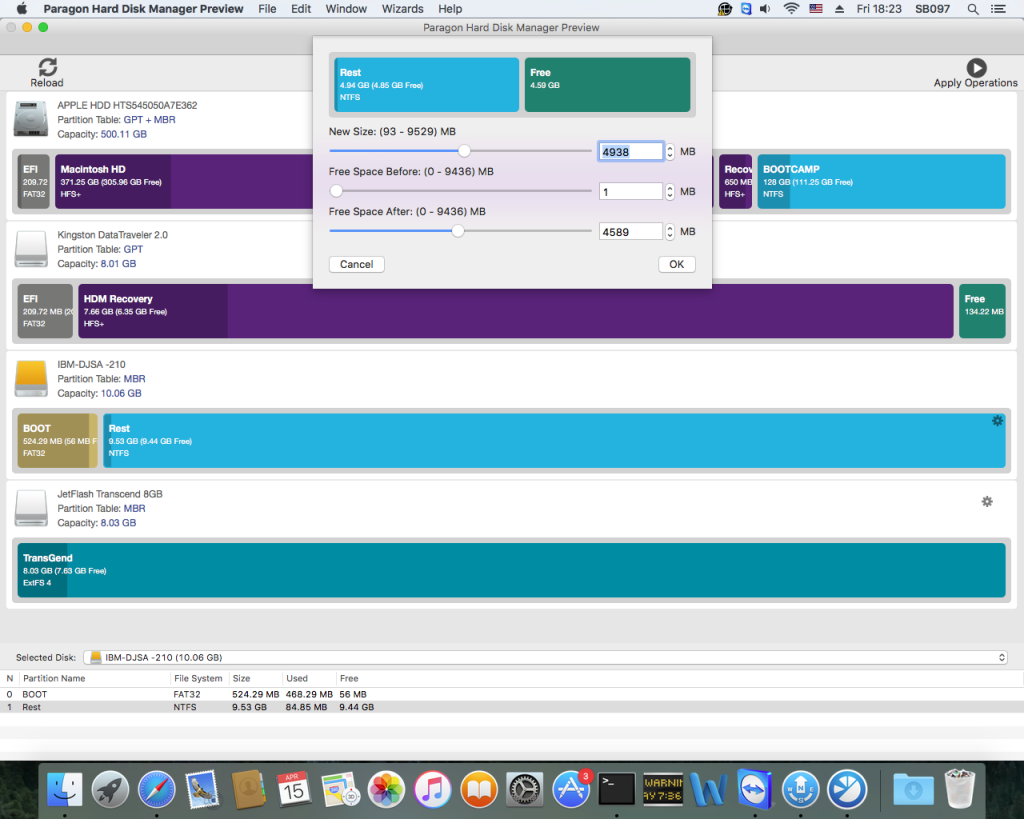Select the HDM Recovery partition block

tap(515, 311)
